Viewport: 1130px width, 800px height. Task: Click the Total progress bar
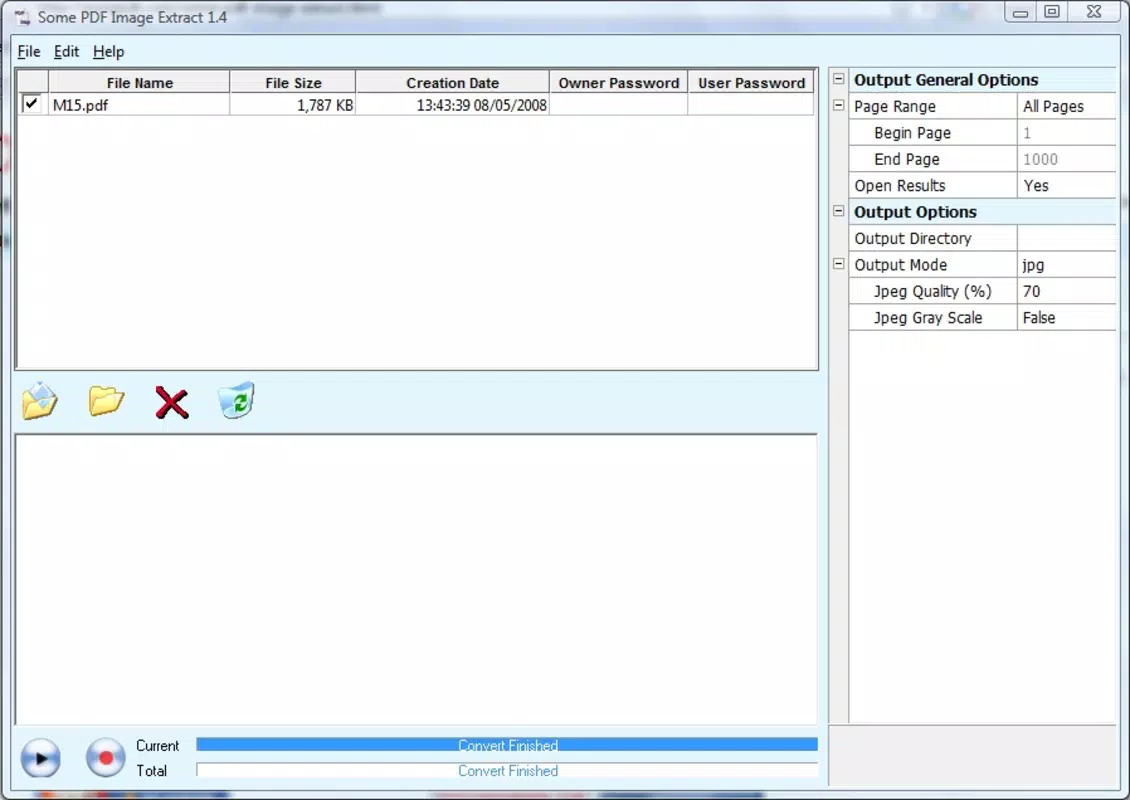click(x=507, y=770)
